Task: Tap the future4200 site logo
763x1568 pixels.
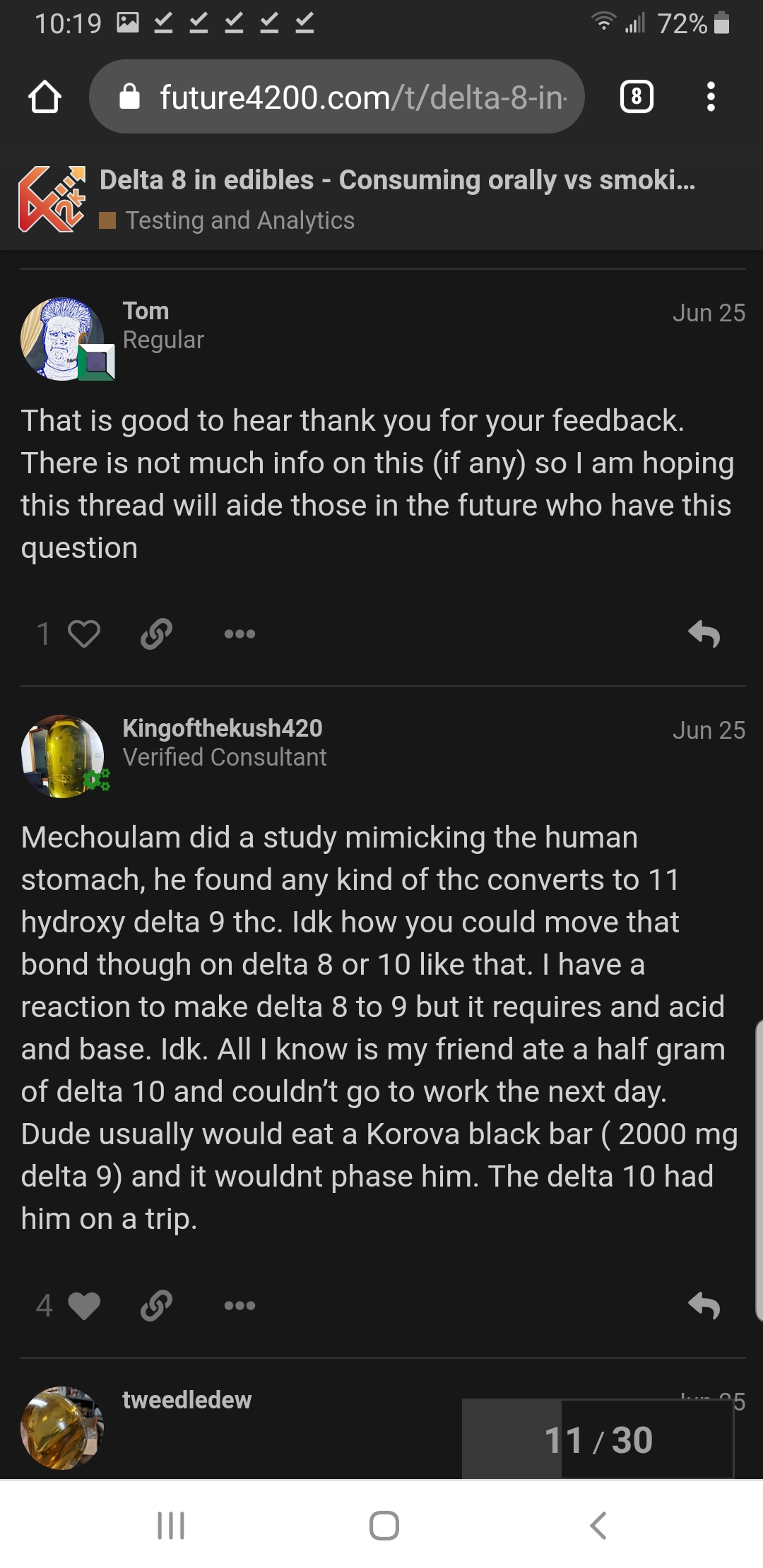Action: [x=52, y=199]
